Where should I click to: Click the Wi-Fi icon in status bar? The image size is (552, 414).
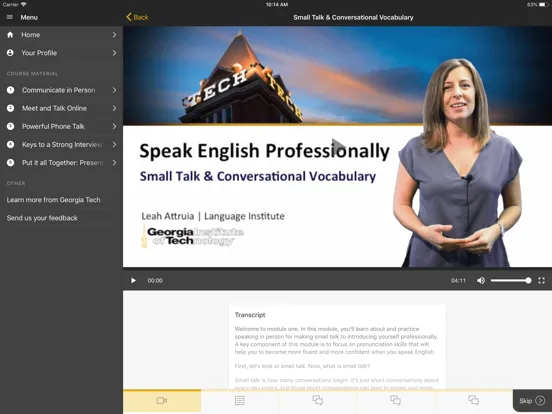(24, 5)
